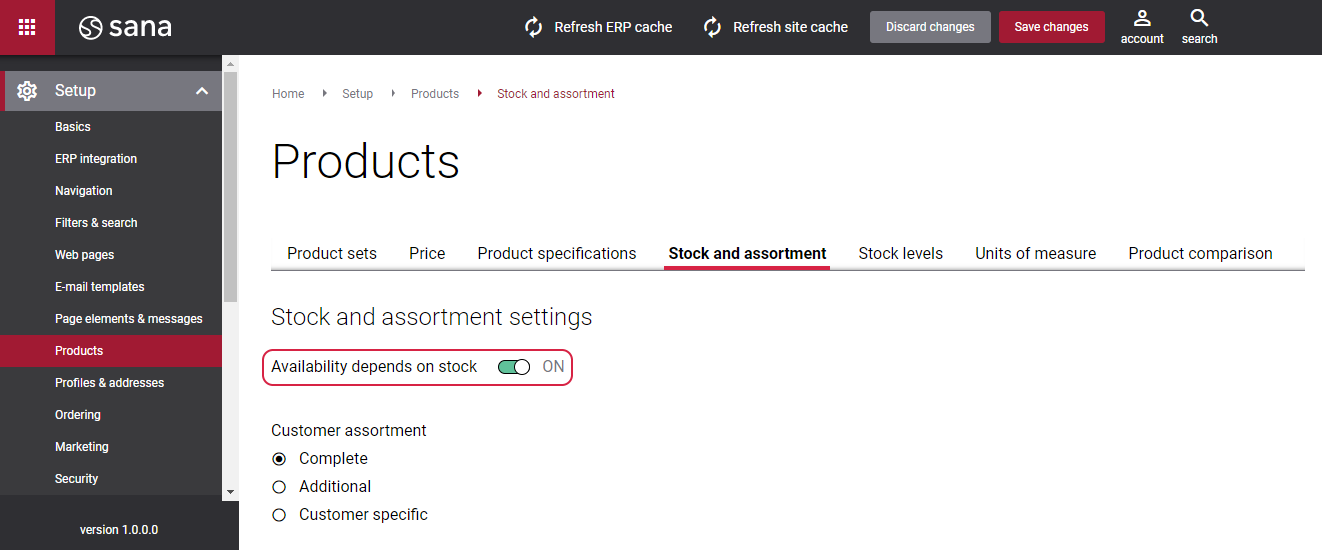Select the Additional customer assortment option
This screenshot has width=1322, height=550.
pos(279,487)
